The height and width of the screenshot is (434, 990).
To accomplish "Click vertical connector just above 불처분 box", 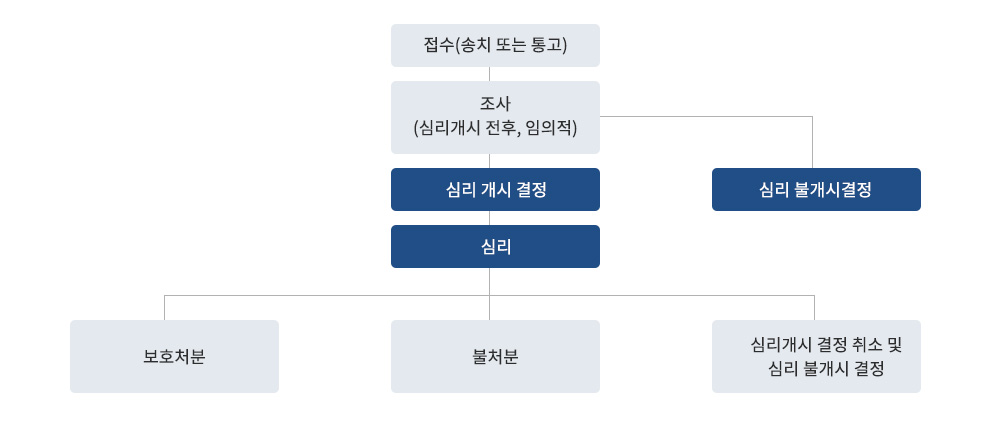I will pyautogui.click(x=490, y=308).
